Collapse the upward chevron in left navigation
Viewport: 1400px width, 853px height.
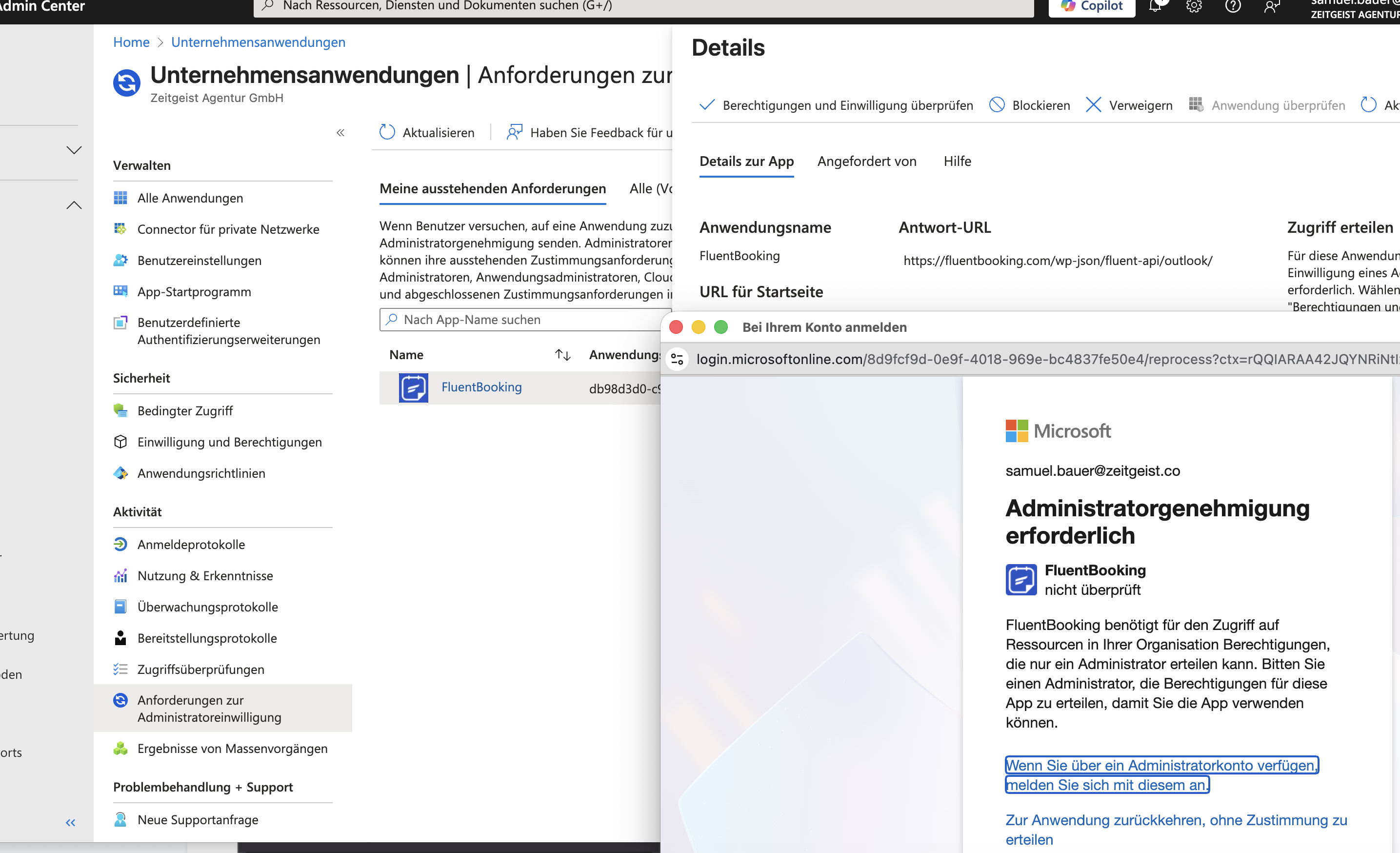click(x=74, y=205)
